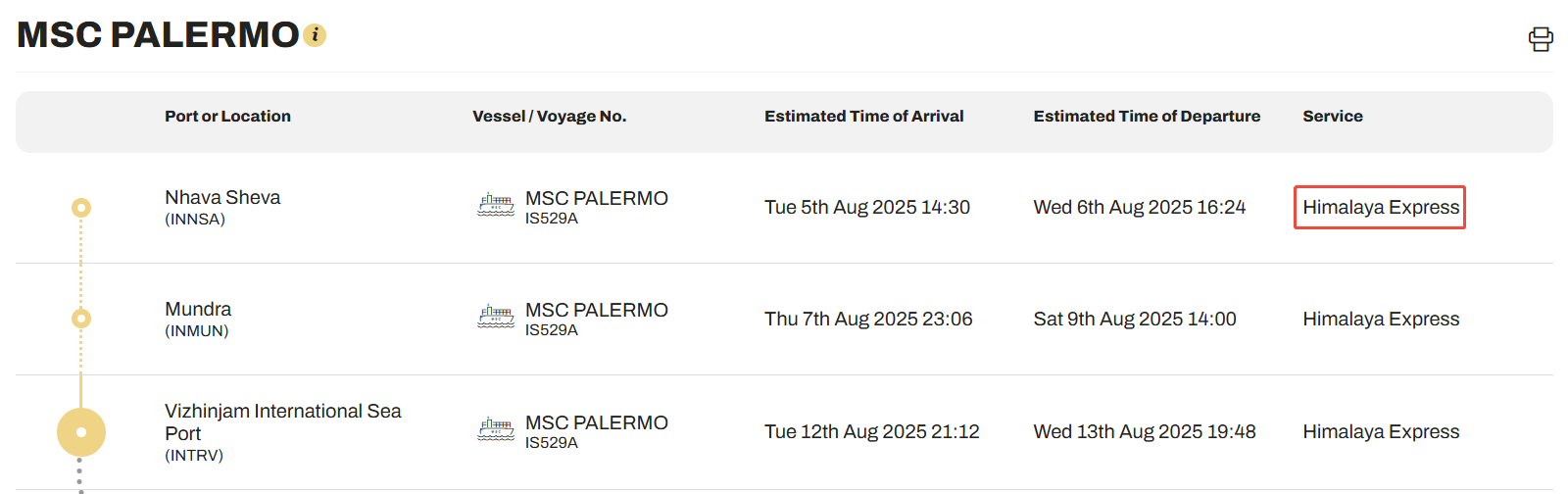Click the ship icon in Nhava Sheva row
The height and width of the screenshot is (494, 1568).
496,205
